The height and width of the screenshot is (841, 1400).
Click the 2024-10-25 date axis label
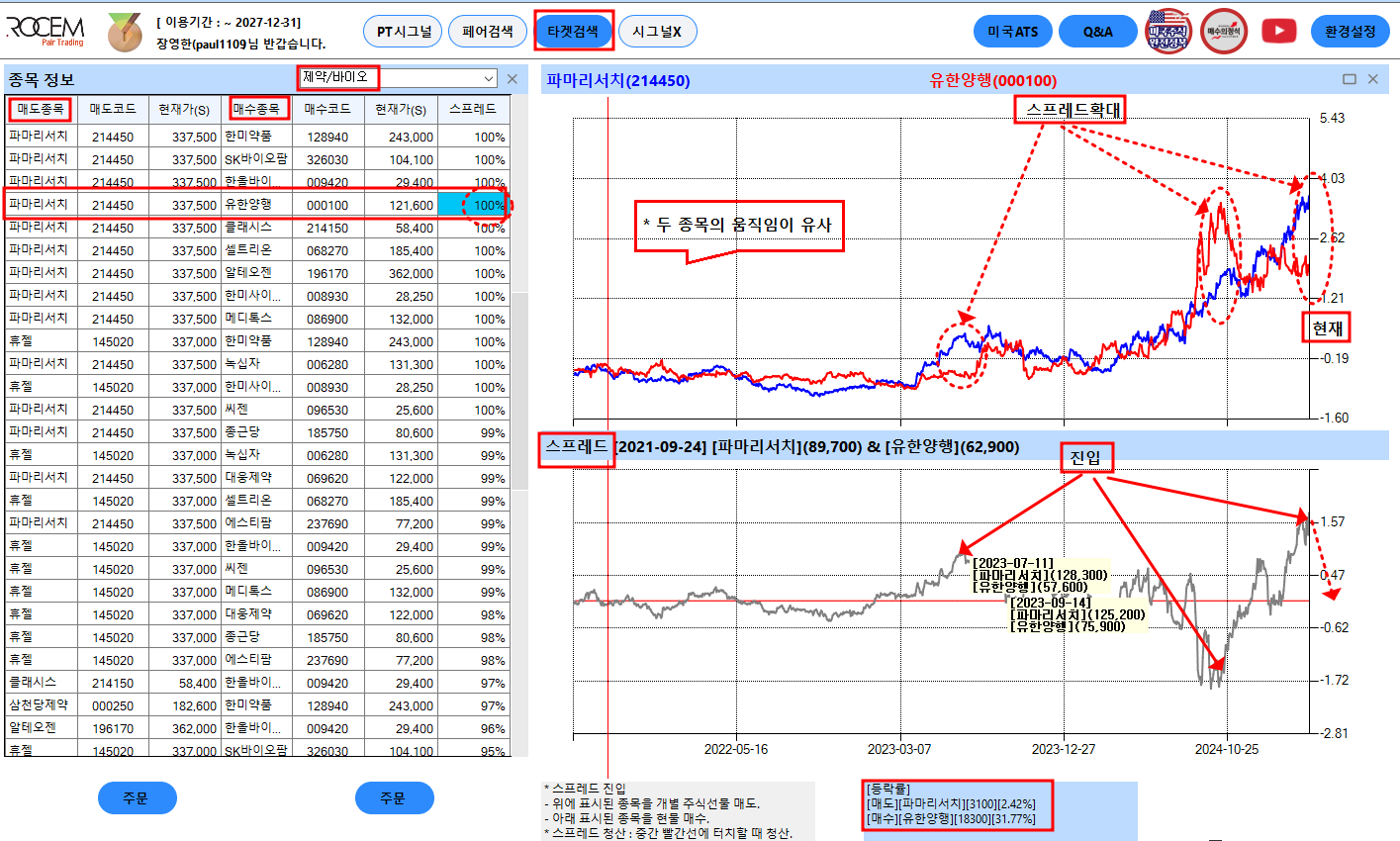click(x=1227, y=749)
